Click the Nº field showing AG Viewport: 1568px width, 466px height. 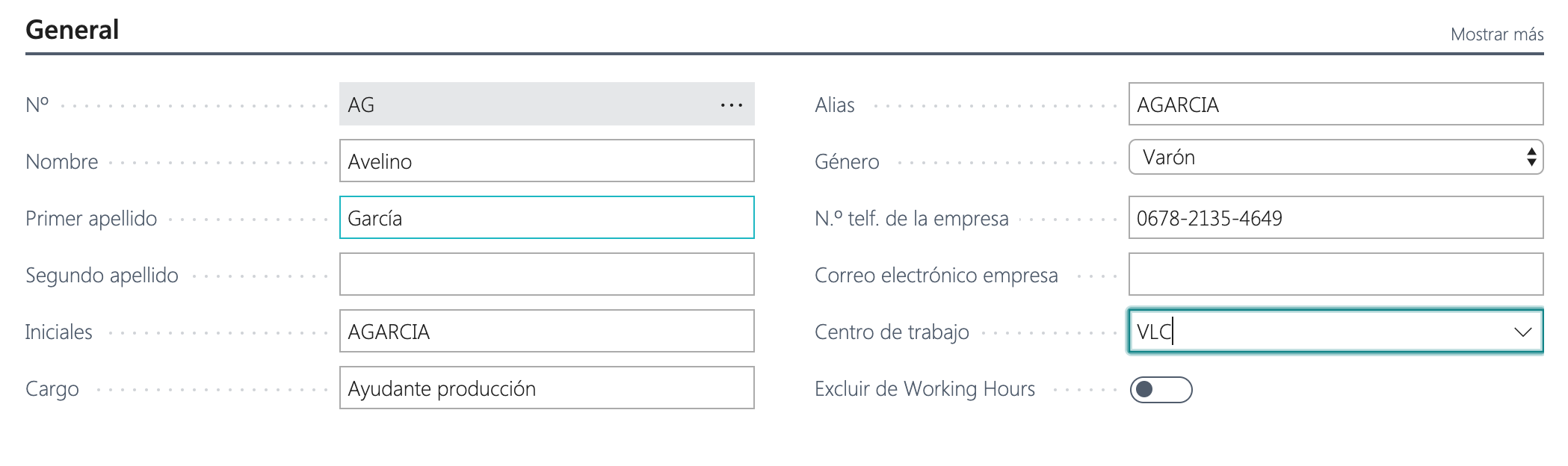tap(523, 105)
